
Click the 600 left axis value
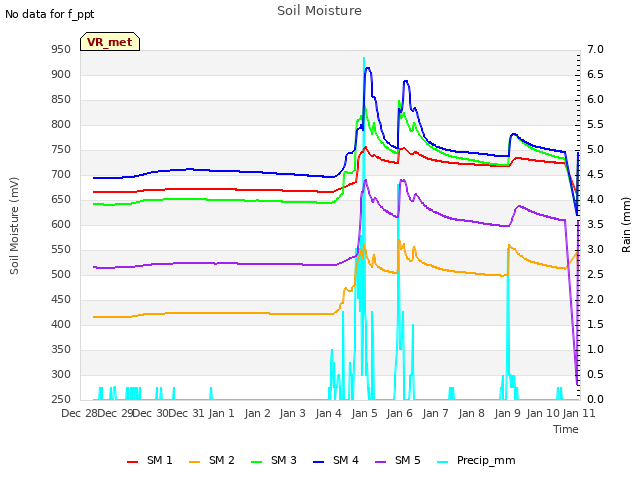point(61,224)
